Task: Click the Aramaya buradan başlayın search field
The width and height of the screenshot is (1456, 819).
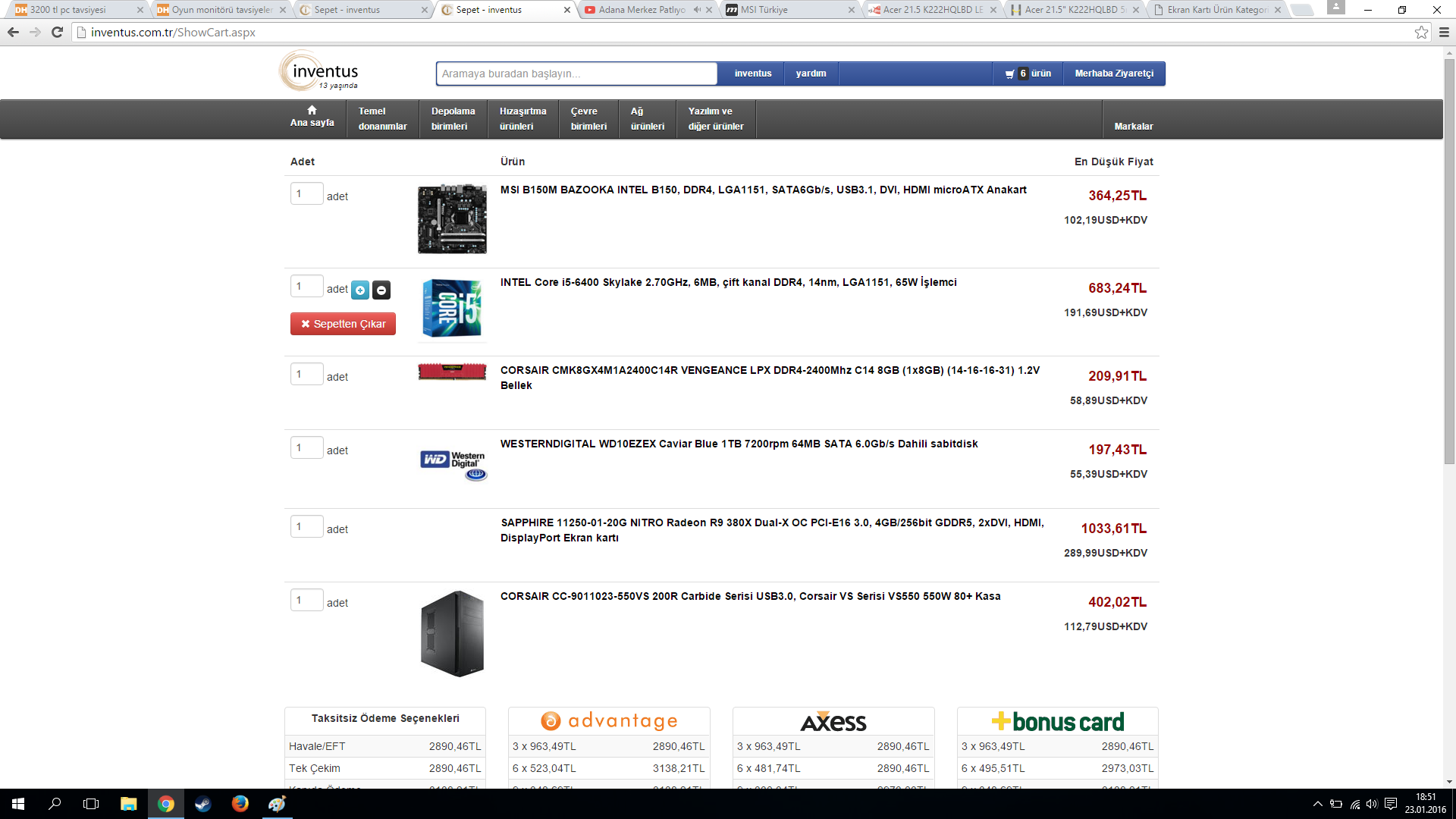Action: [576, 74]
